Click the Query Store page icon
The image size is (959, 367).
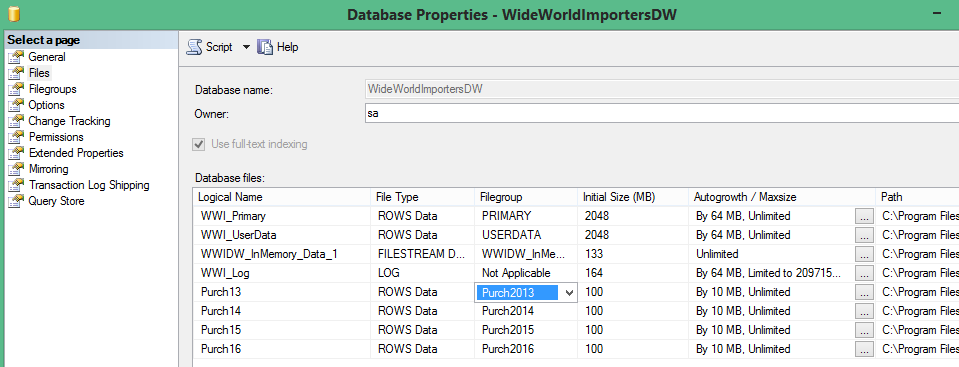(16, 201)
